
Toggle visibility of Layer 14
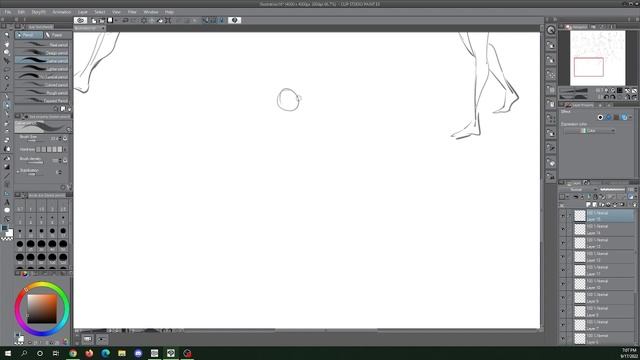[x=563, y=229]
